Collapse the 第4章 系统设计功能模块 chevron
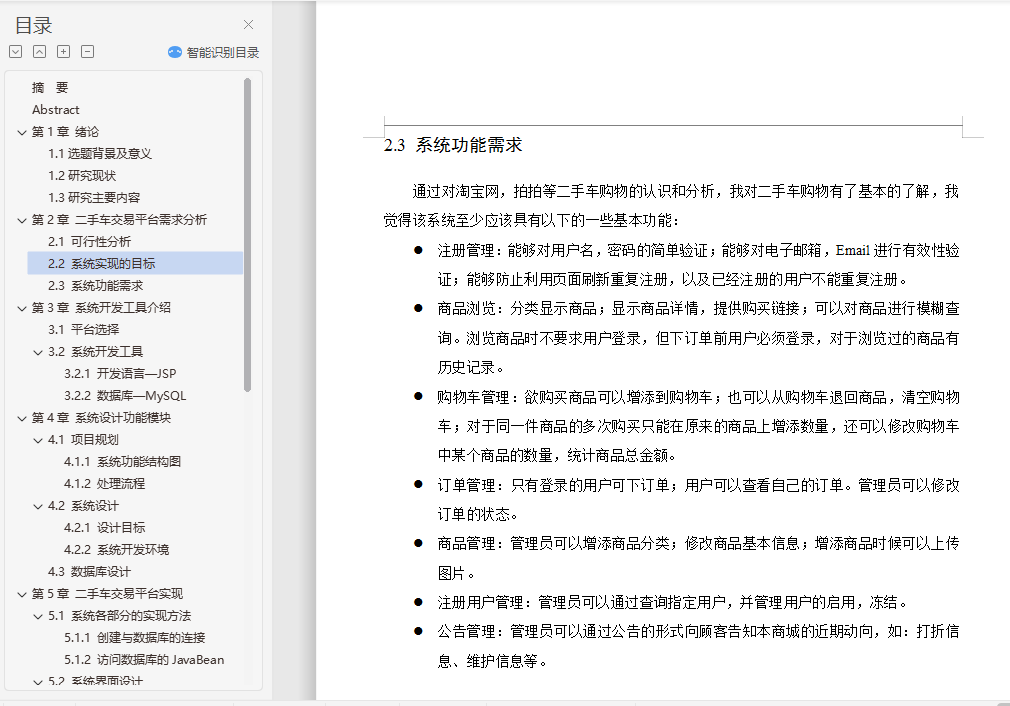Viewport: 1010px width, 706px height. click(x=22, y=419)
